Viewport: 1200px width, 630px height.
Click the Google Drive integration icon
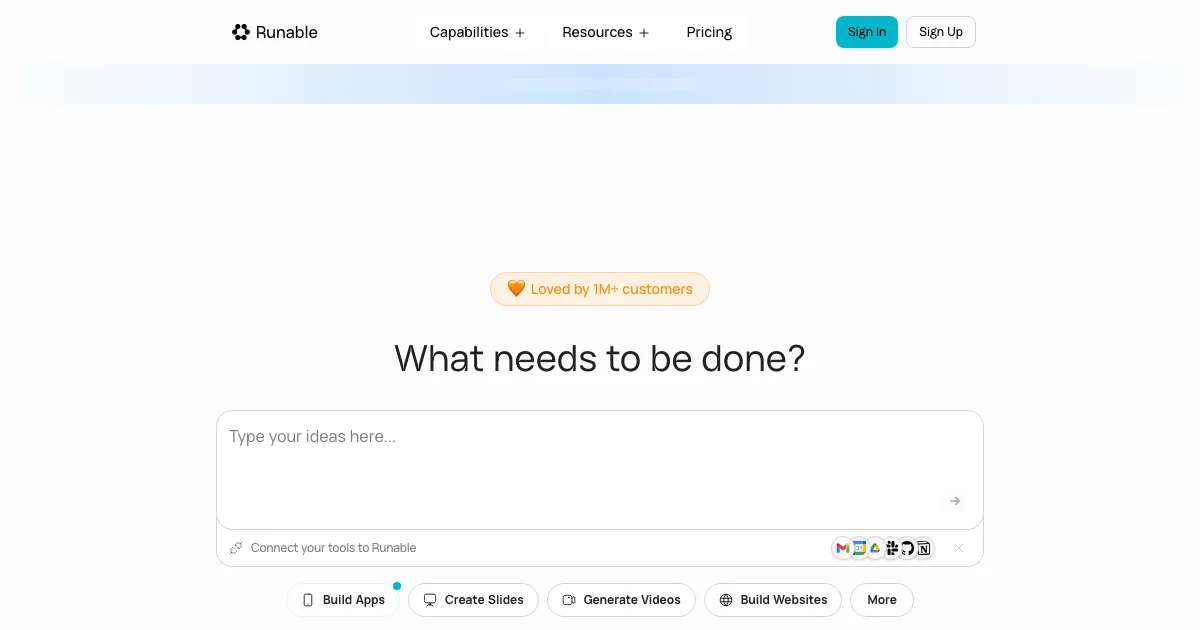click(875, 548)
